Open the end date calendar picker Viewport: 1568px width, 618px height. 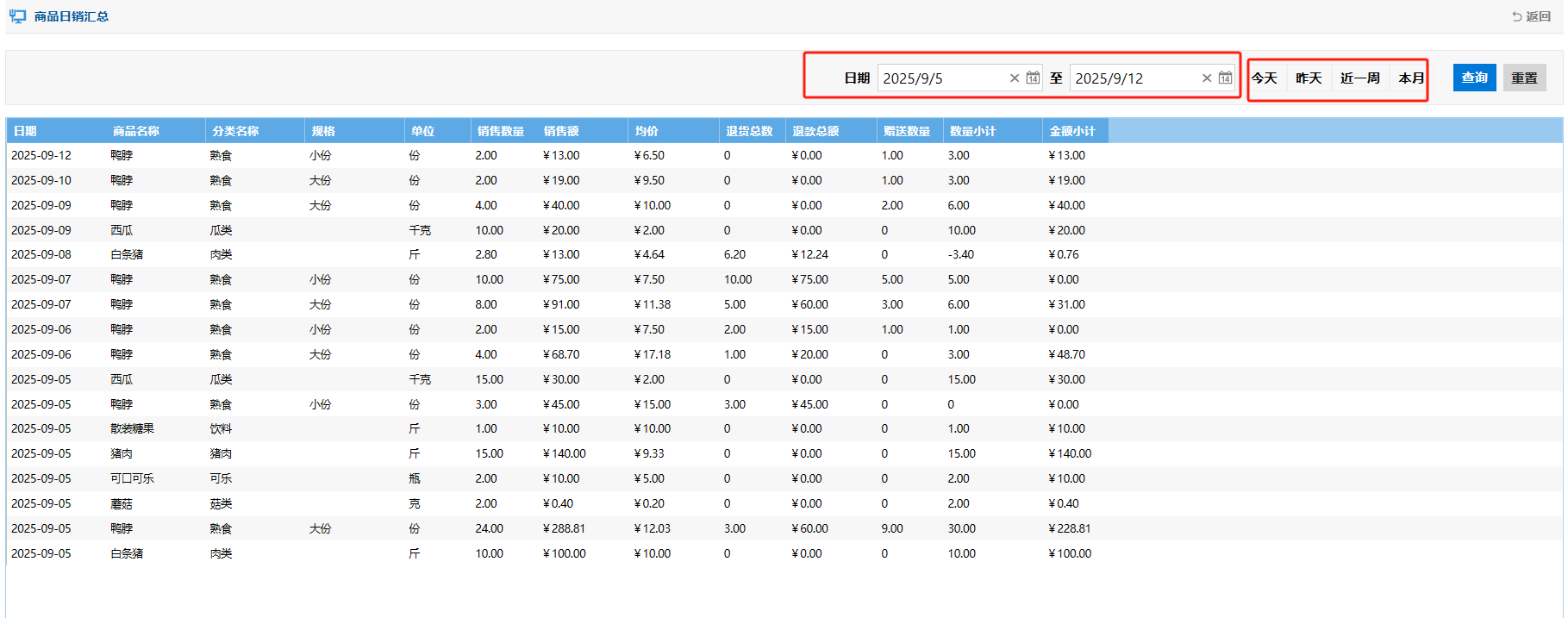[x=1225, y=78]
